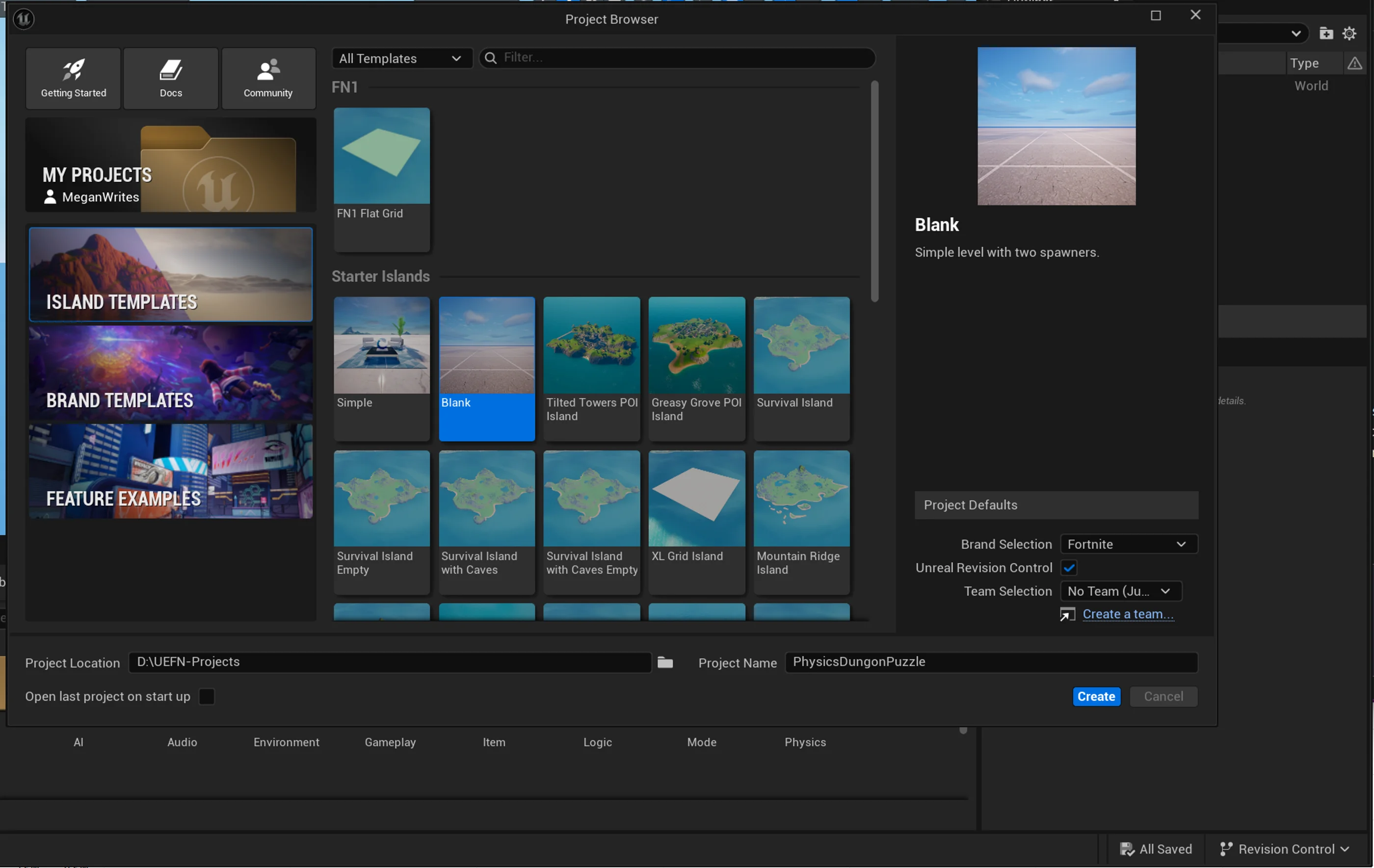
Task: Open the All Templates dropdown
Action: point(402,58)
